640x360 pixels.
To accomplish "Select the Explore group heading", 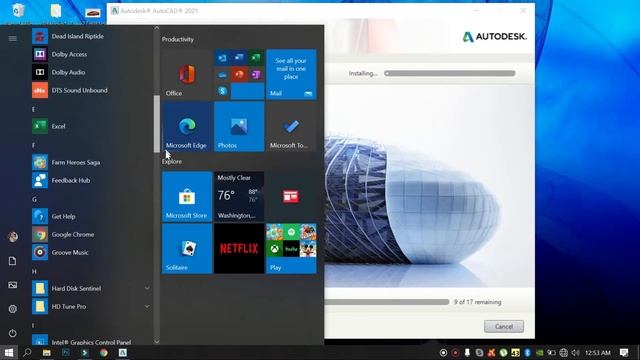I will 172,162.
